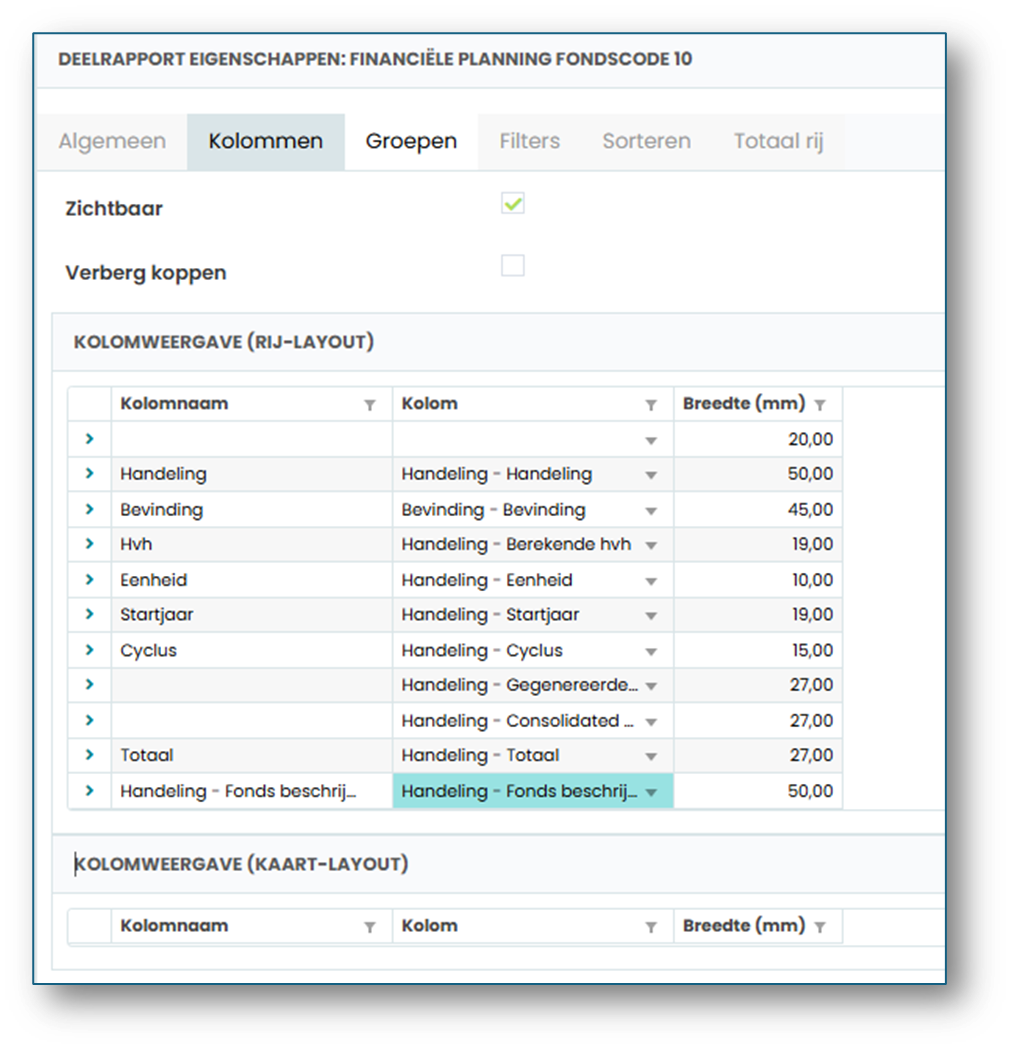The image size is (1011, 1049).
Task: Enable the Verberg koppen checkbox
Action: click(x=513, y=266)
